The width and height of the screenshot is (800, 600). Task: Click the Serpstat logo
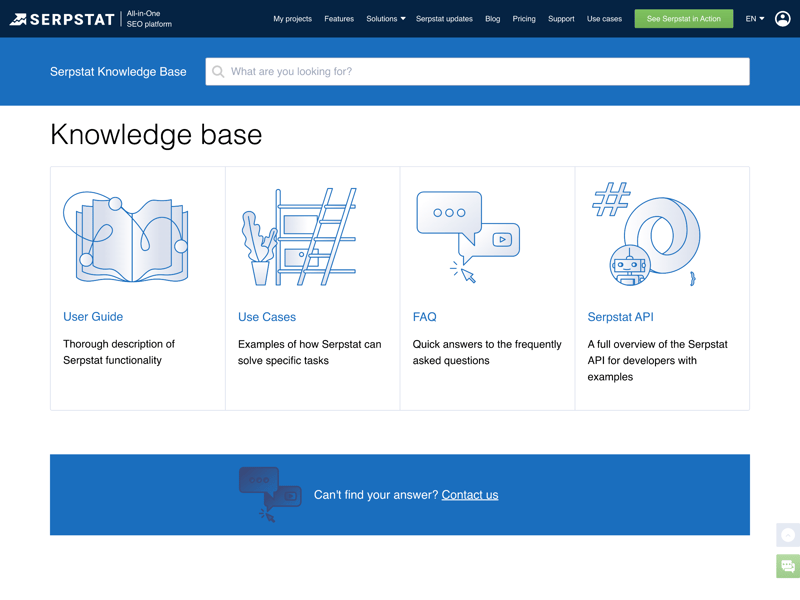click(62, 19)
